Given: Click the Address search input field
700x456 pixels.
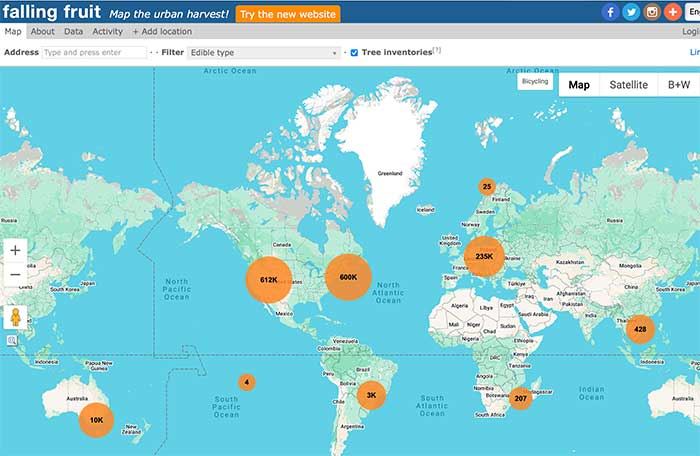Looking at the screenshot, I should [94, 52].
